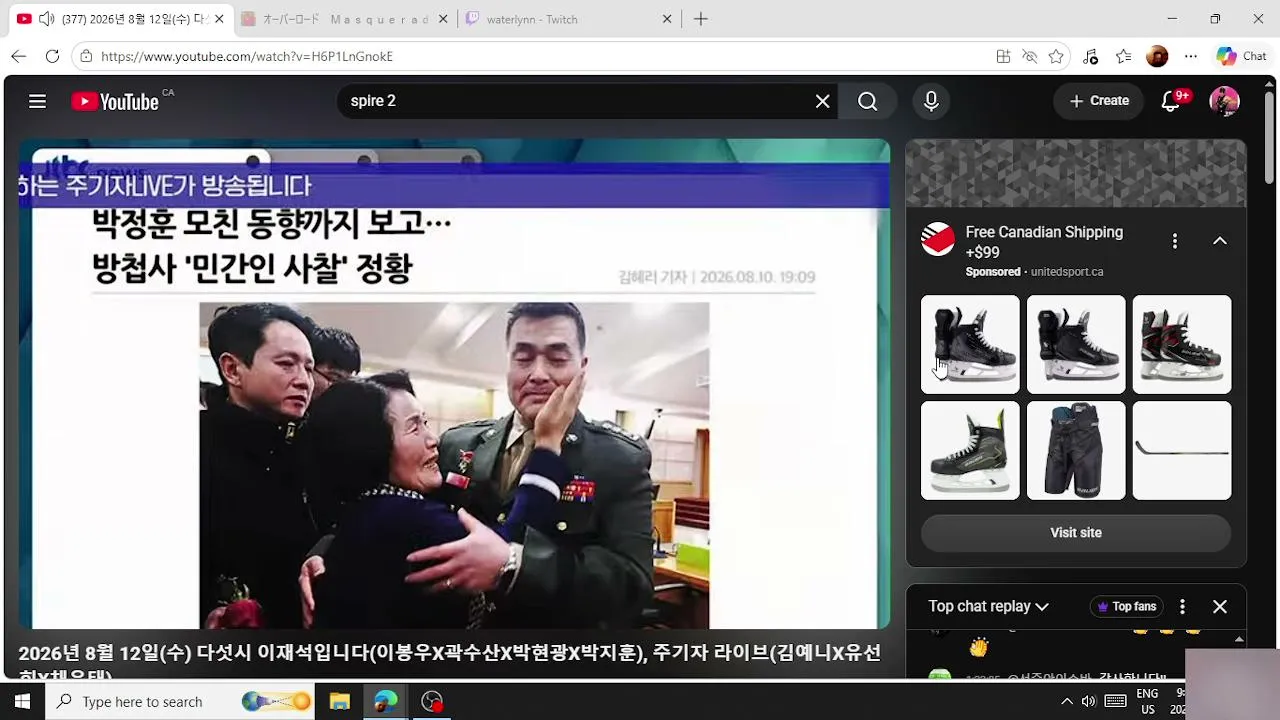Add this page to favorites star
Screen dimensions: 1280x720
(x=1056, y=56)
